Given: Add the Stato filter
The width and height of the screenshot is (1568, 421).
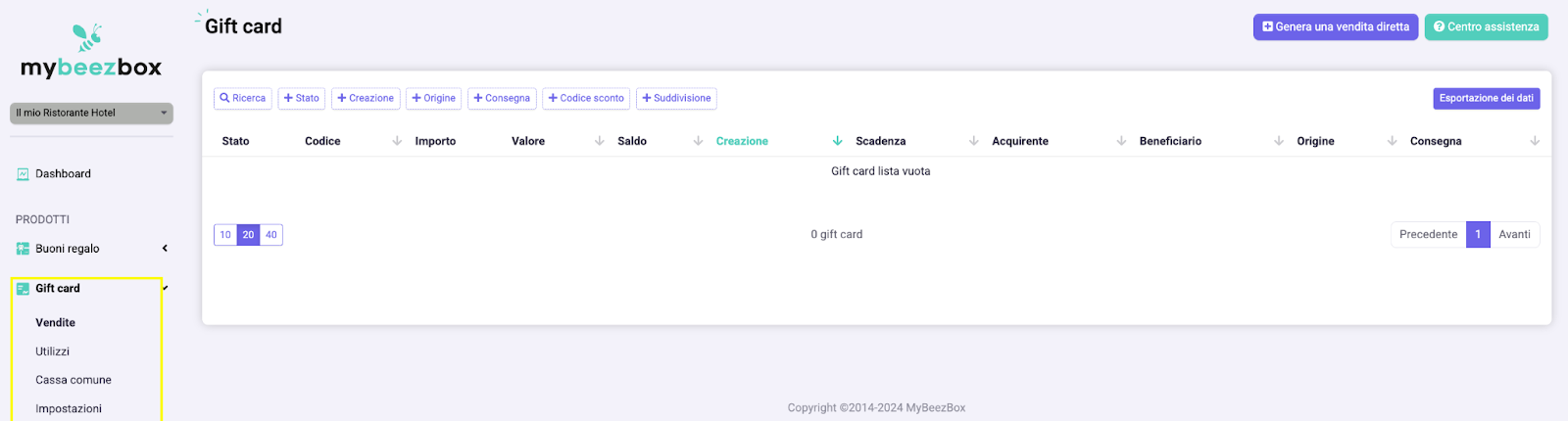Looking at the screenshot, I should [301, 98].
